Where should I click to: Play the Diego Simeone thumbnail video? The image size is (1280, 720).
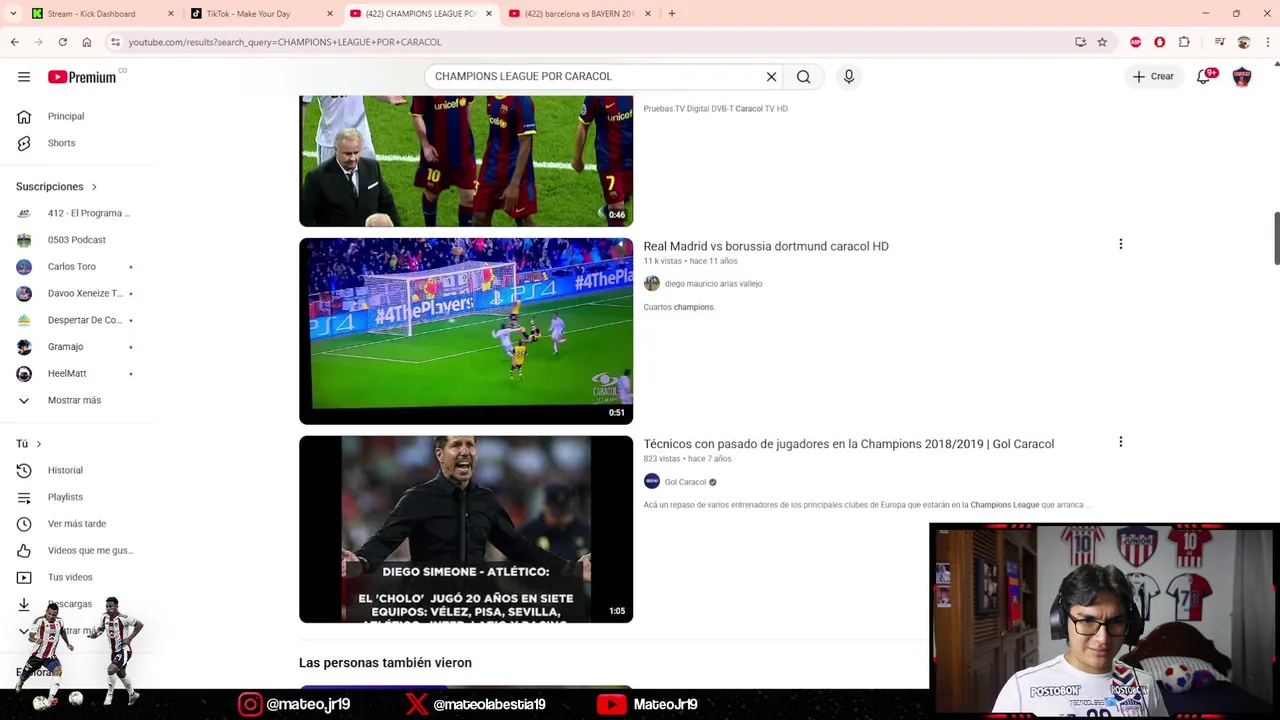[x=466, y=529]
